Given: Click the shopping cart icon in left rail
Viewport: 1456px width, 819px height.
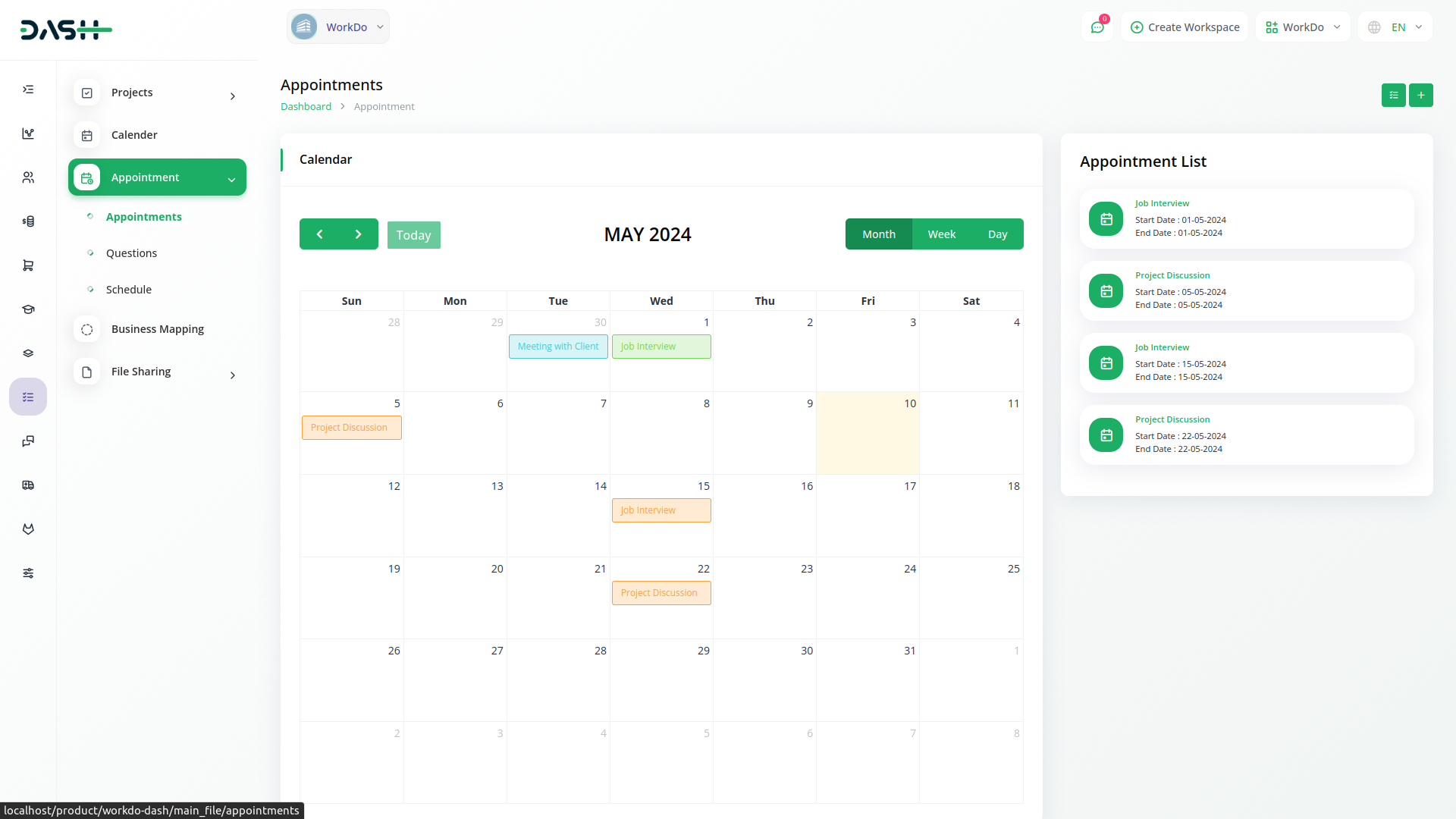Looking at the screenshot, I should coord(28,265).
